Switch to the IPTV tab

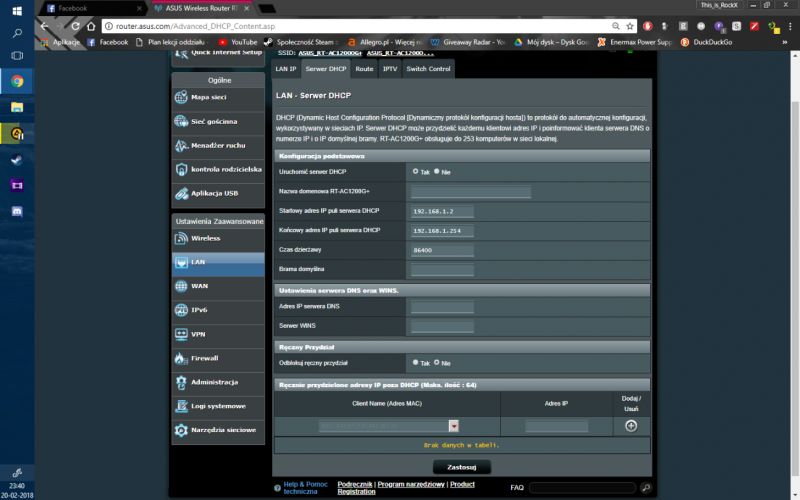pyautogui.click(x=390, y=69)
